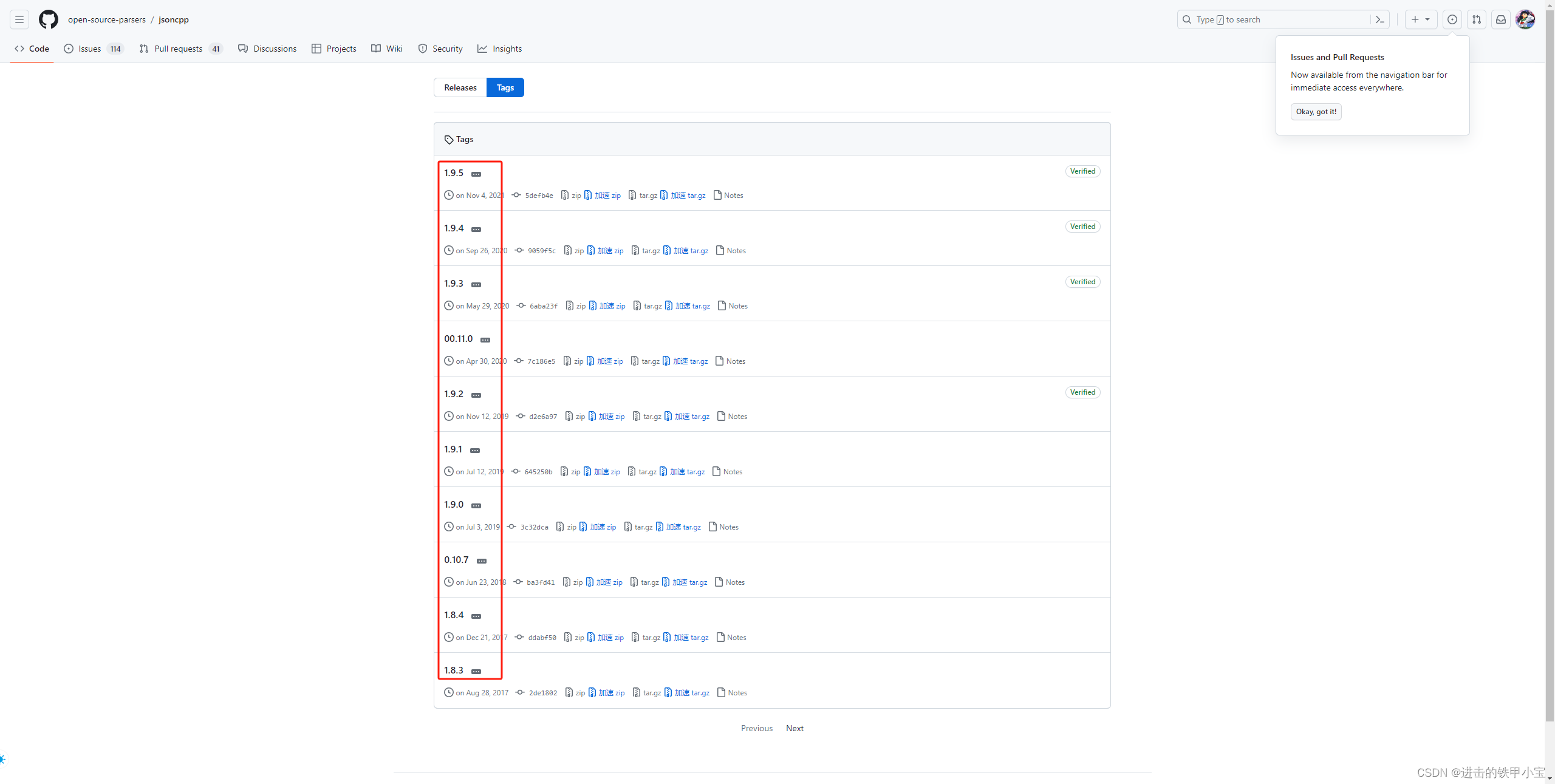Dismiss popup with Okay, got it!

point(1316,112)
